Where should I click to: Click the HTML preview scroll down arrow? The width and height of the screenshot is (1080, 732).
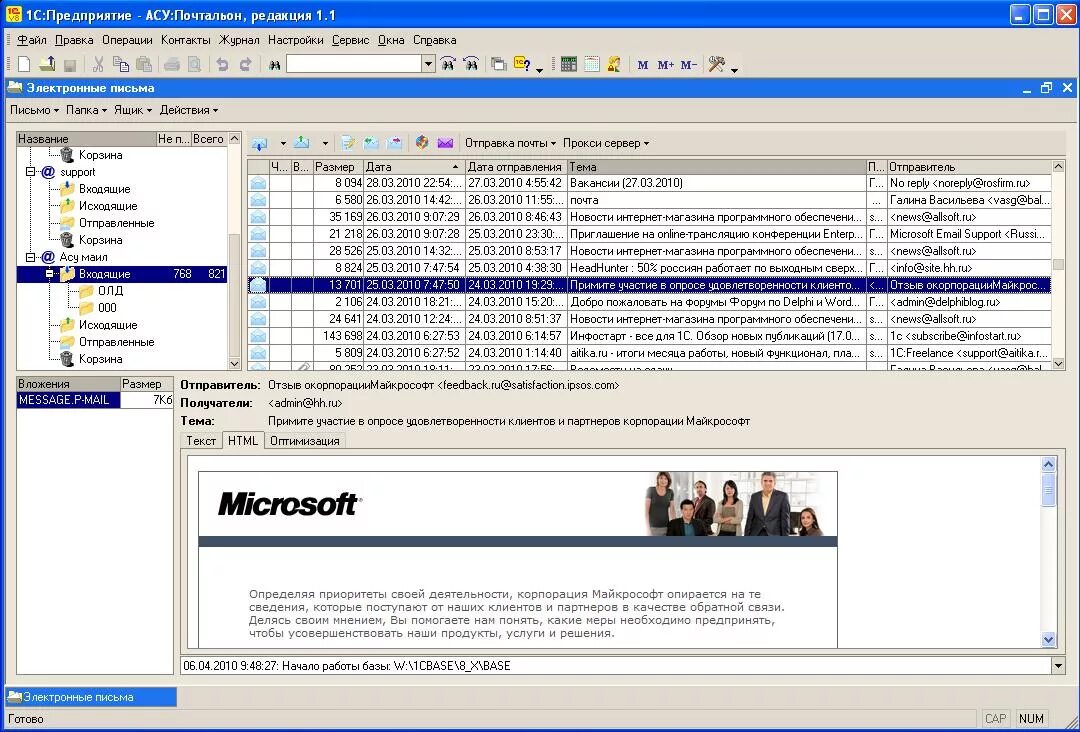point(1048,640)
